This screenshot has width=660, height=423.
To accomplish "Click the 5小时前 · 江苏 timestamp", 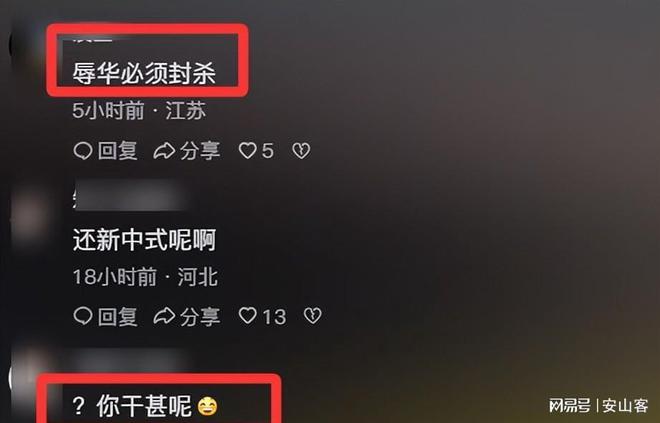I will (x=139, y=111).
